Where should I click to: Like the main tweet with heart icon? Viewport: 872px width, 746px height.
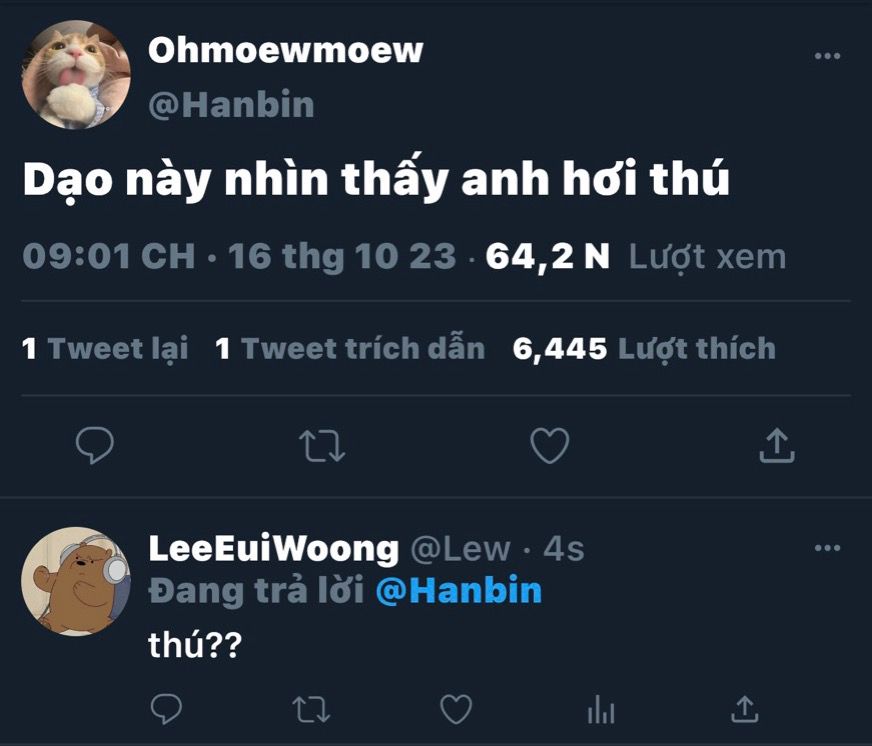click(x=549, y=446)
